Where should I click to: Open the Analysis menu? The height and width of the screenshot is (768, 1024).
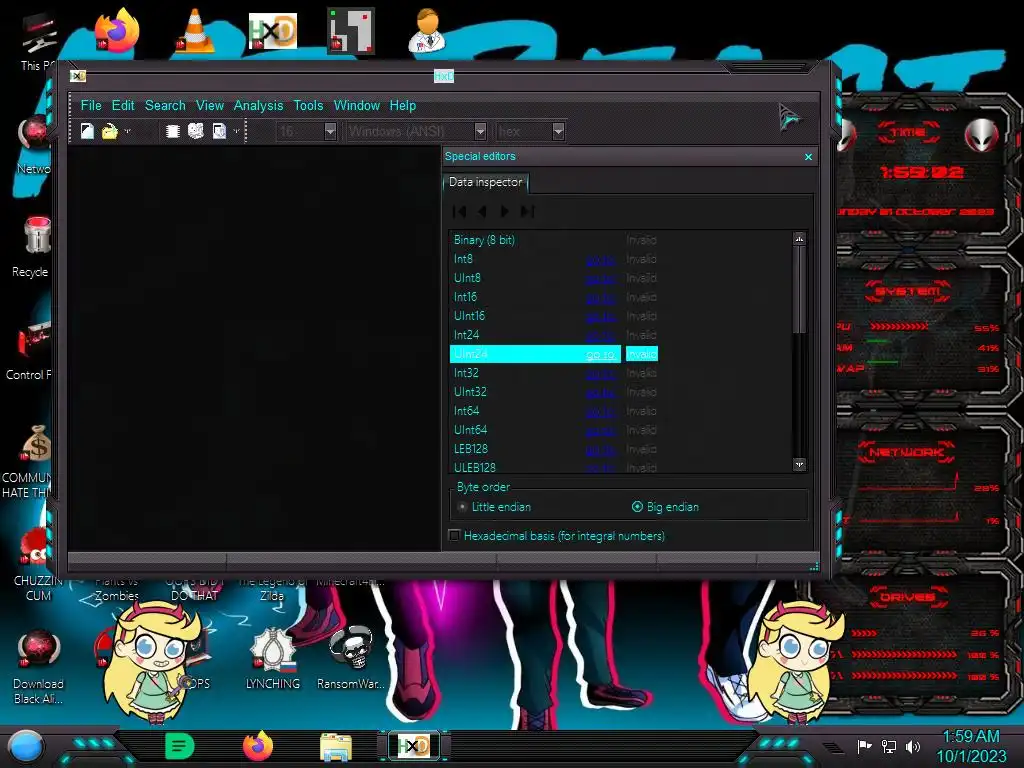(x=258, y=106)
